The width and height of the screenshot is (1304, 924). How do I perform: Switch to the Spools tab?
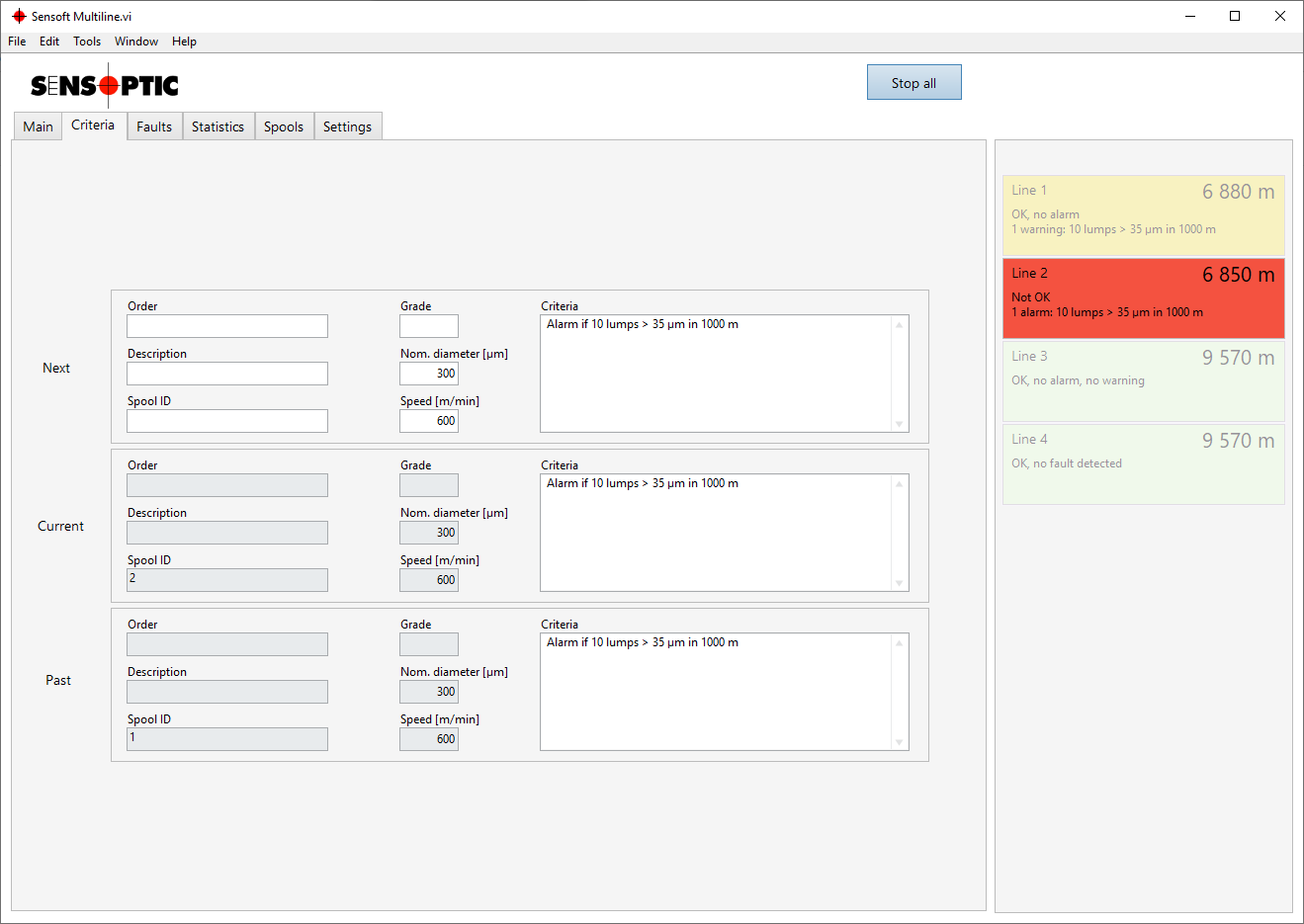[284, 126]
